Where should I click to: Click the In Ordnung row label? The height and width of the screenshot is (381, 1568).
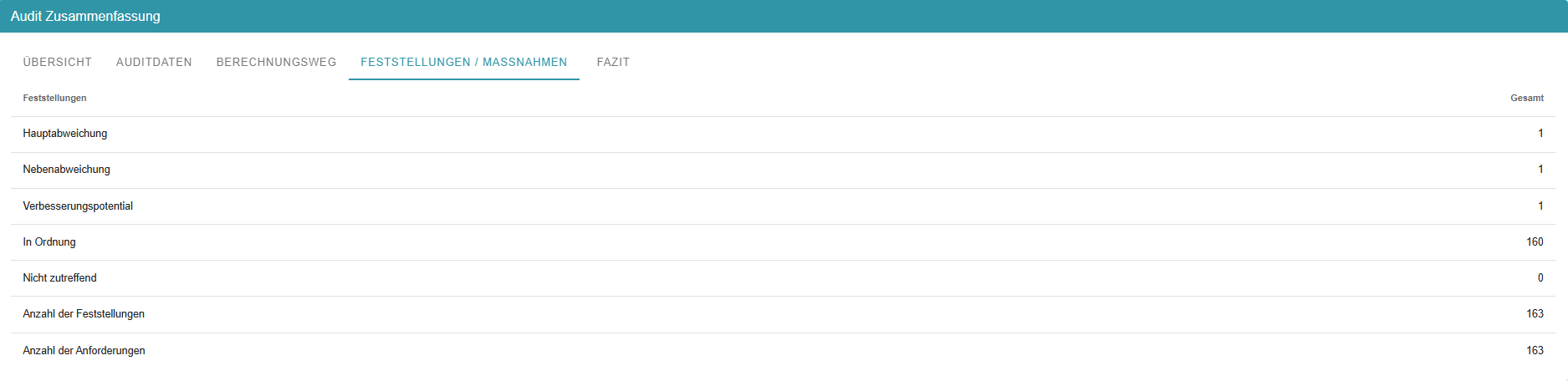point(49,242)
